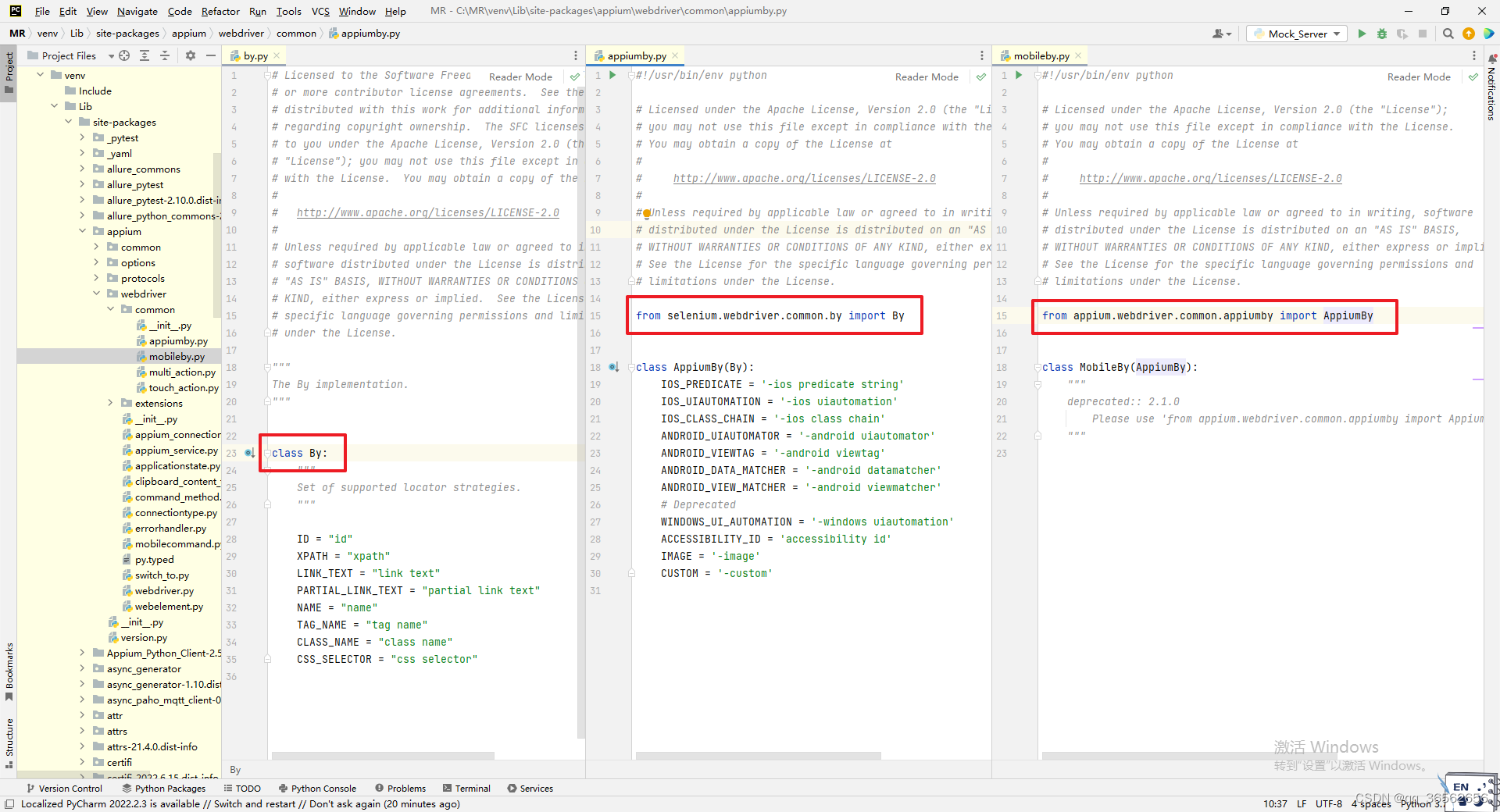Run the Mock_Server configuration
1500x812 pixels.
(x=1362, y=34)
